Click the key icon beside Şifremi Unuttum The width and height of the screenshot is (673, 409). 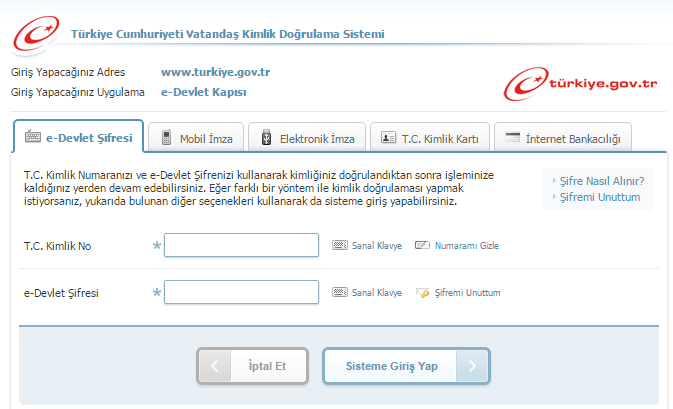(x=422, y=293)
